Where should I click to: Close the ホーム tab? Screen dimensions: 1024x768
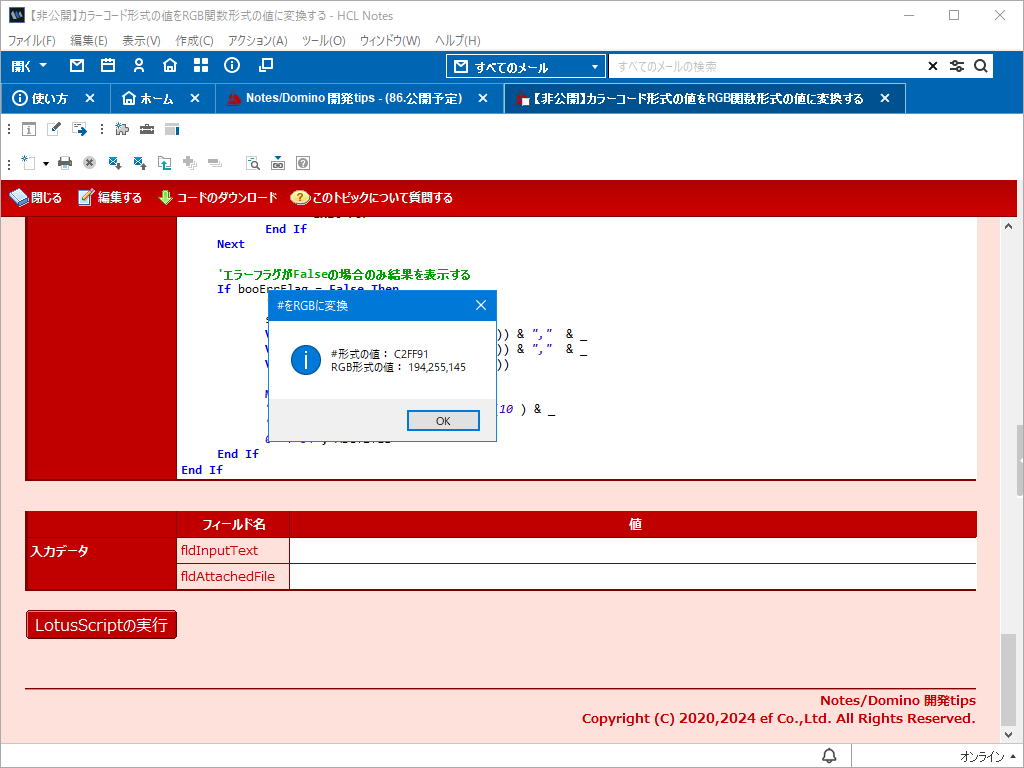click(x=195, y=98)
